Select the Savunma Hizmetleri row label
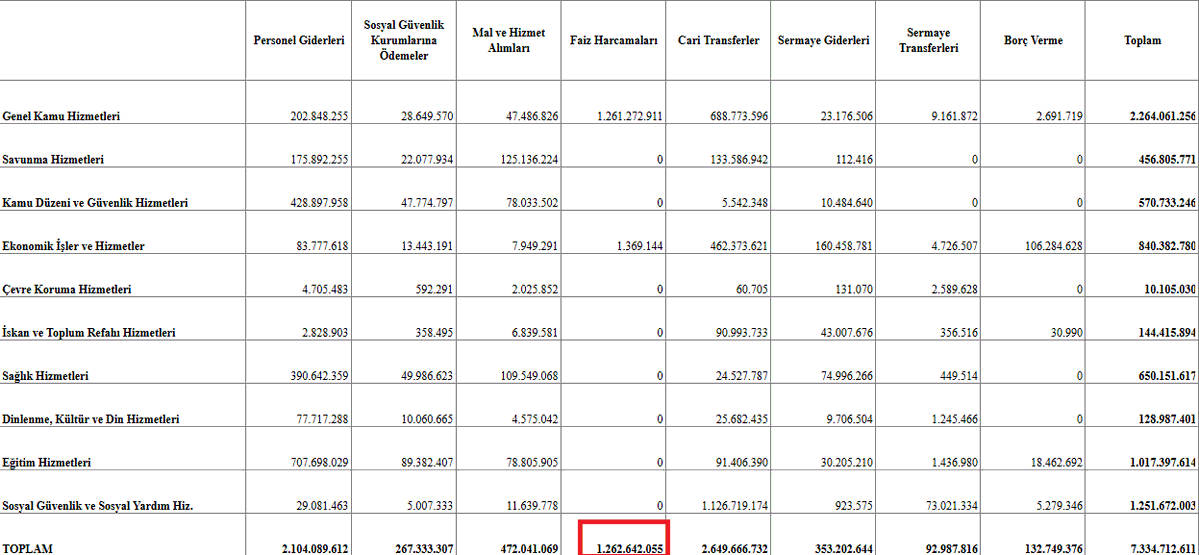1199x555 pixels. tap(53, 160)
